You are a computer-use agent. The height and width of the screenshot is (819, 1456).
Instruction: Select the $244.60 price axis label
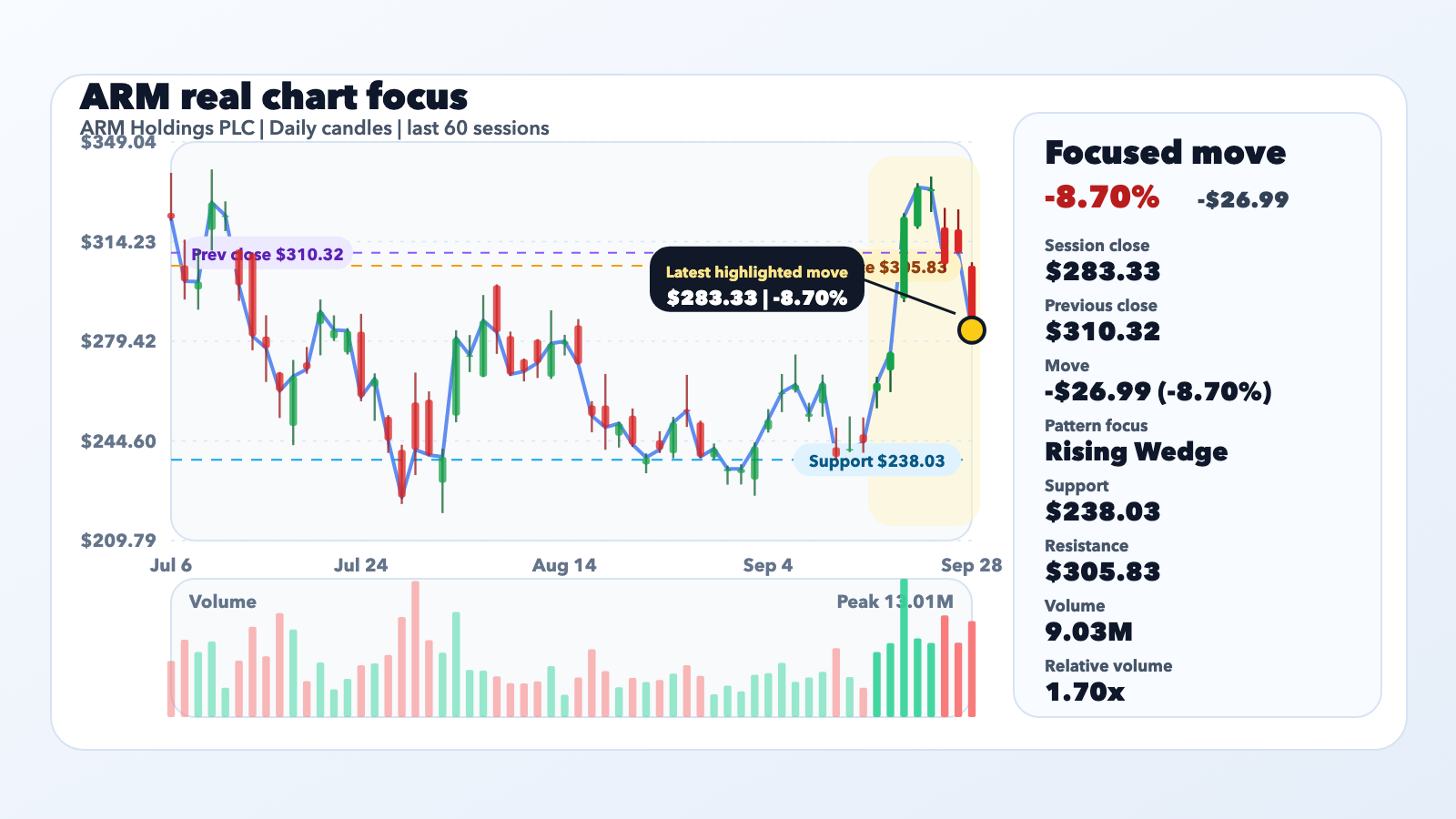point(118,441)
